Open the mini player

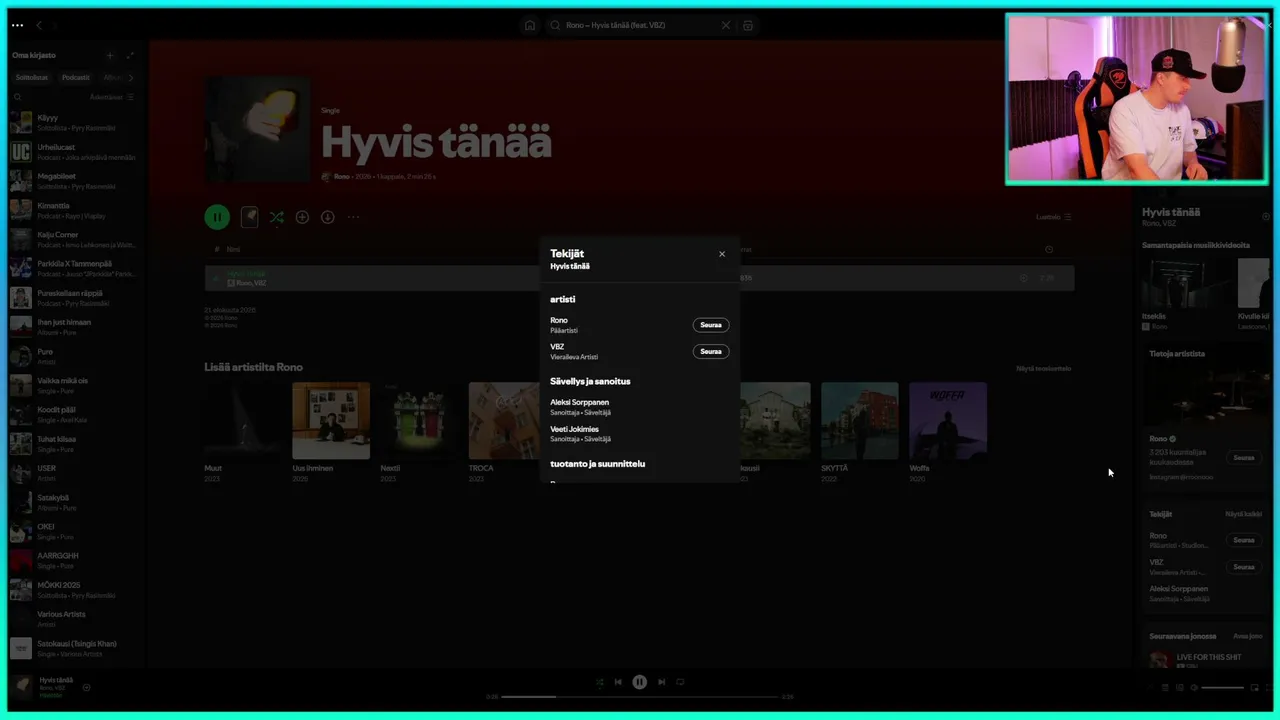[x=1255, y=688]
